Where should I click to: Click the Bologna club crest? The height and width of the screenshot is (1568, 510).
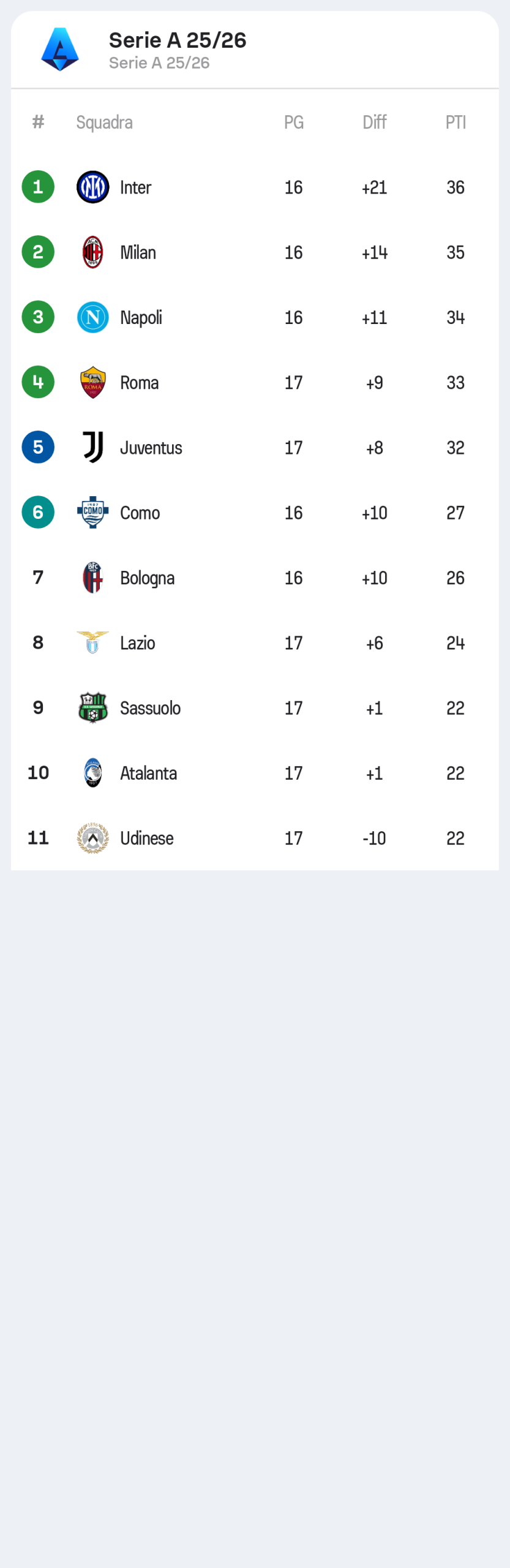(93, 578)
